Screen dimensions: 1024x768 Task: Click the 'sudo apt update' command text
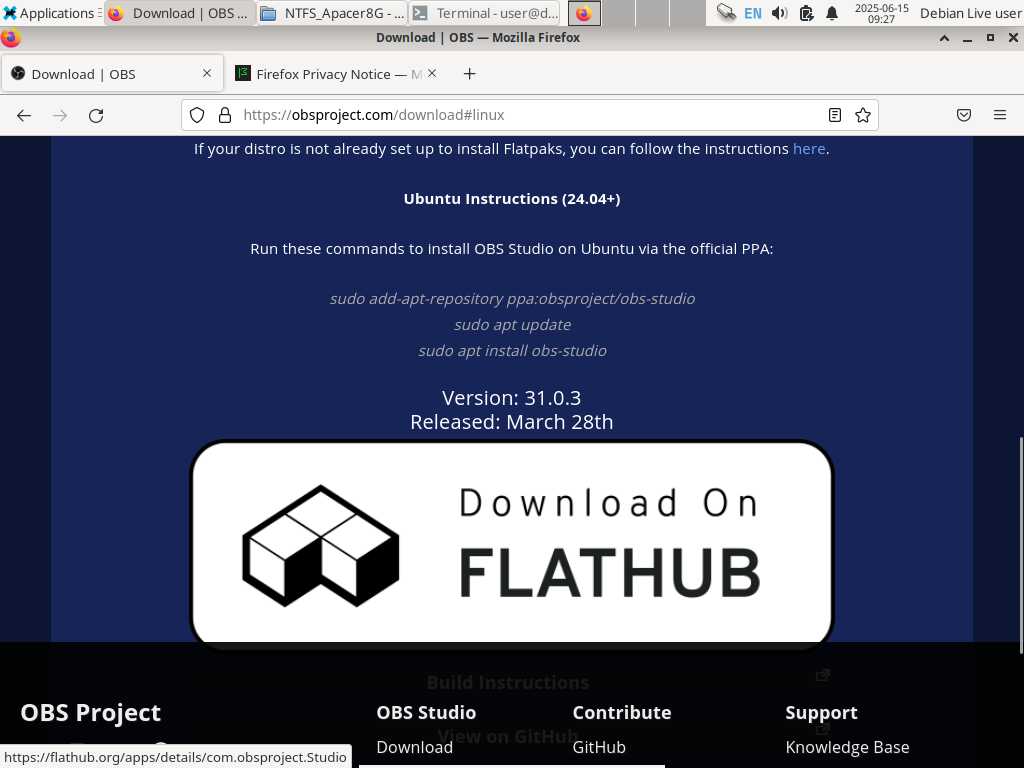coord(512,325)
